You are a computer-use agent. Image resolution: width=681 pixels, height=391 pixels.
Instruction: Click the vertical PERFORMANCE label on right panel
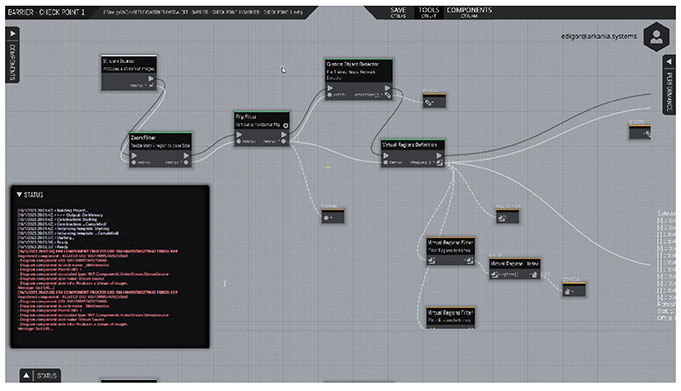(669, 91)
